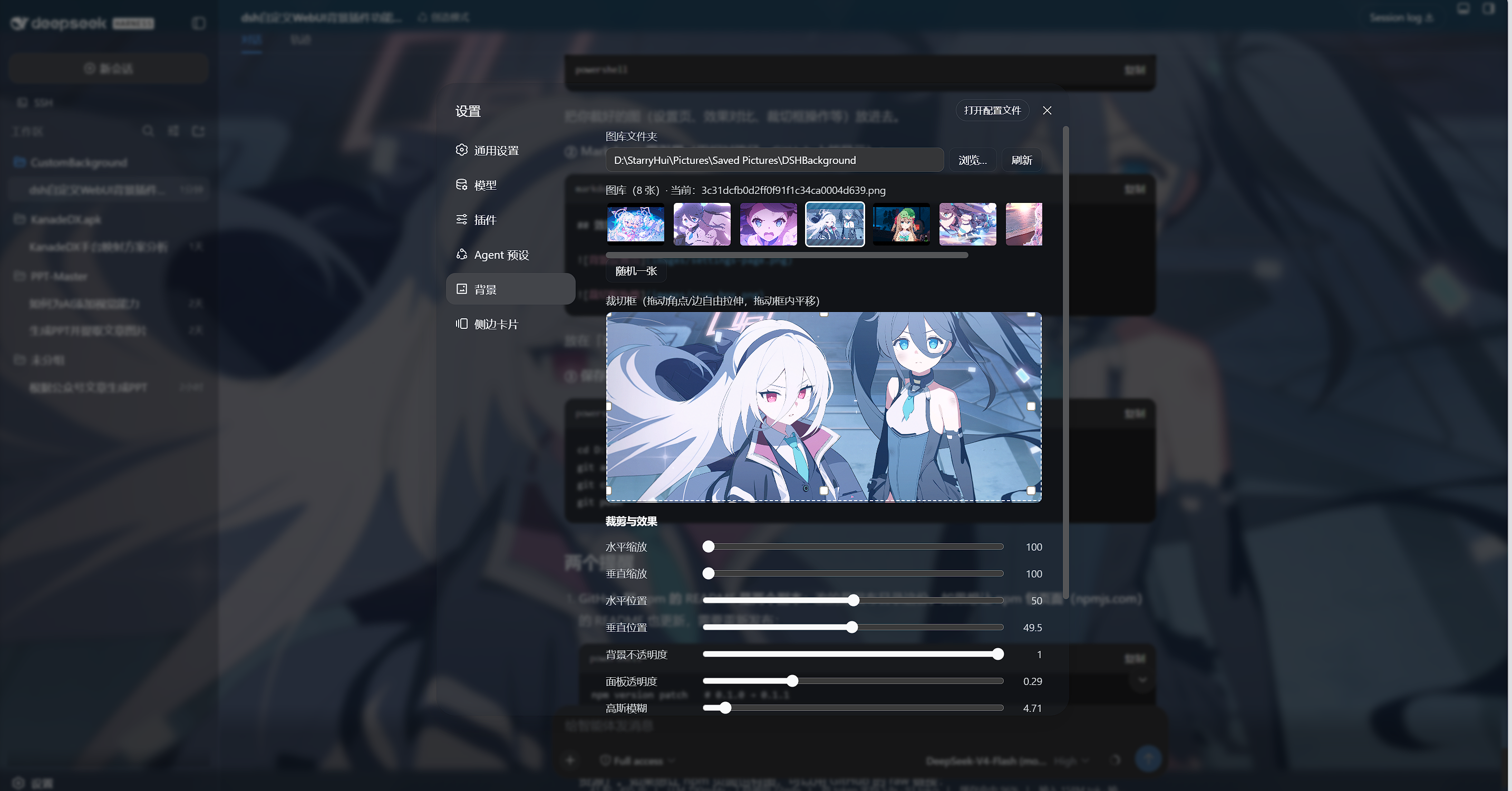1512x791 pixels.
Task: Click the gallery's horizontal scrollbar
Action: (x=787, y=255)
